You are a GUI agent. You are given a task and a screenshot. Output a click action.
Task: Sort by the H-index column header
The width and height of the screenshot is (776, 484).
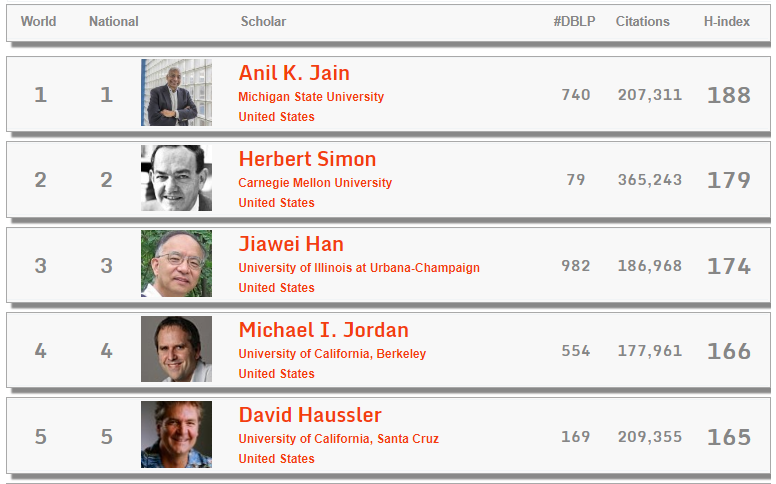[727, 22]
